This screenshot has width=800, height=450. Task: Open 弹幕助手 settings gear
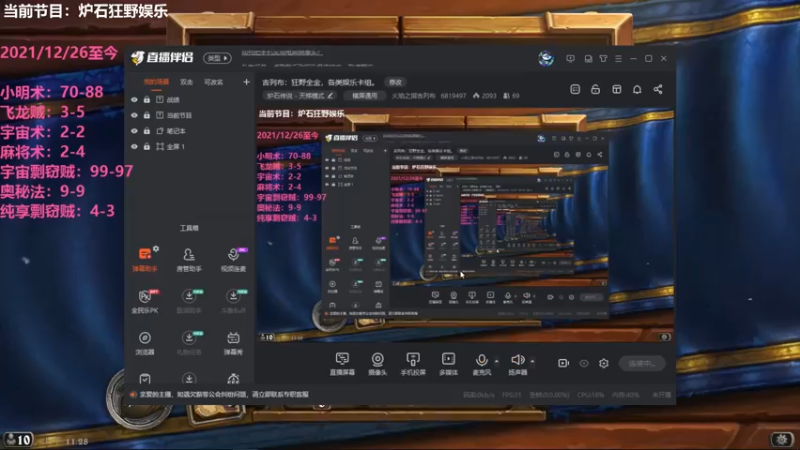[156, 248]
